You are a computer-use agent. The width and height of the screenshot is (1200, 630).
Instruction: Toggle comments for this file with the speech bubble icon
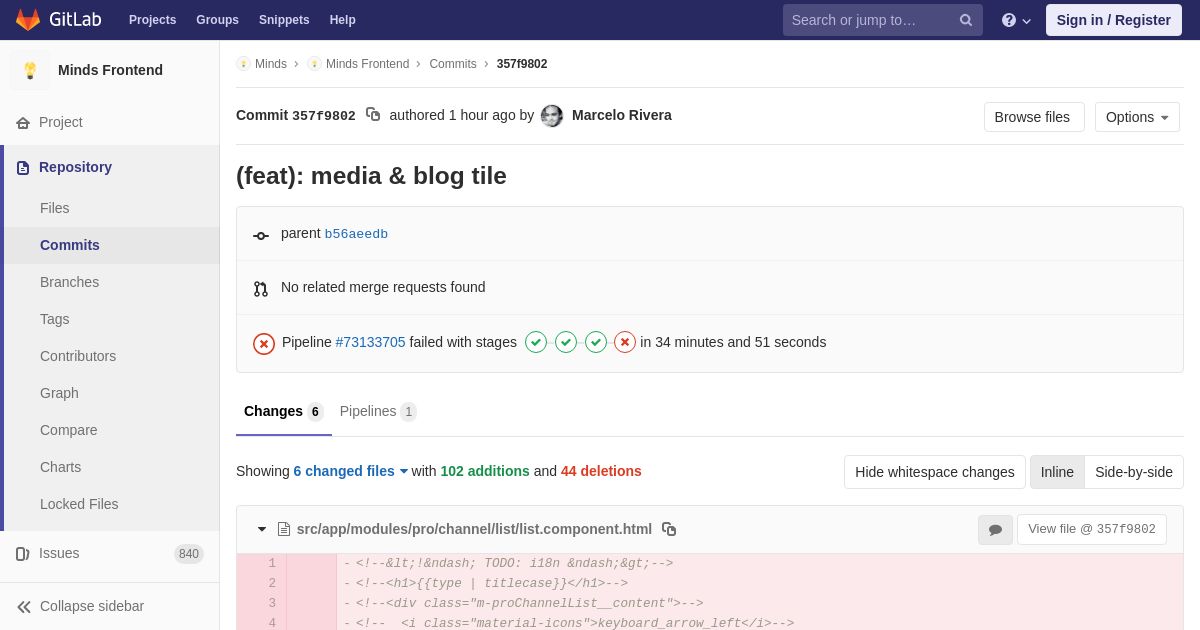coord(995,530)
